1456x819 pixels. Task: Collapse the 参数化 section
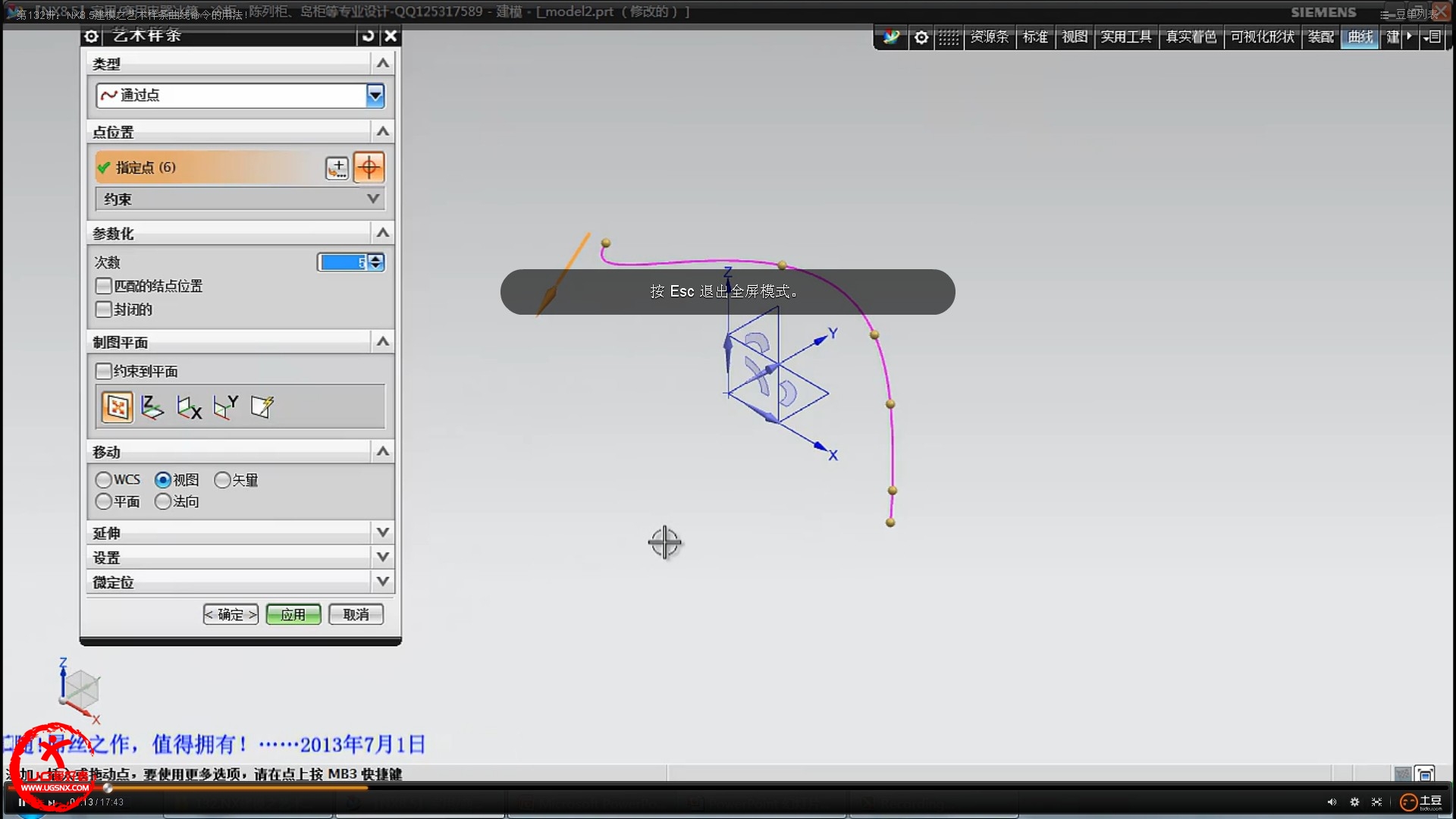point(383,233)
